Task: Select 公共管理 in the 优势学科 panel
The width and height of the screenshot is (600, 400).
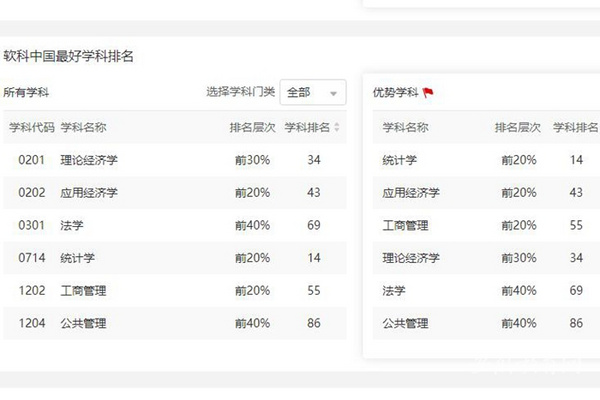Action: [406, 323]
